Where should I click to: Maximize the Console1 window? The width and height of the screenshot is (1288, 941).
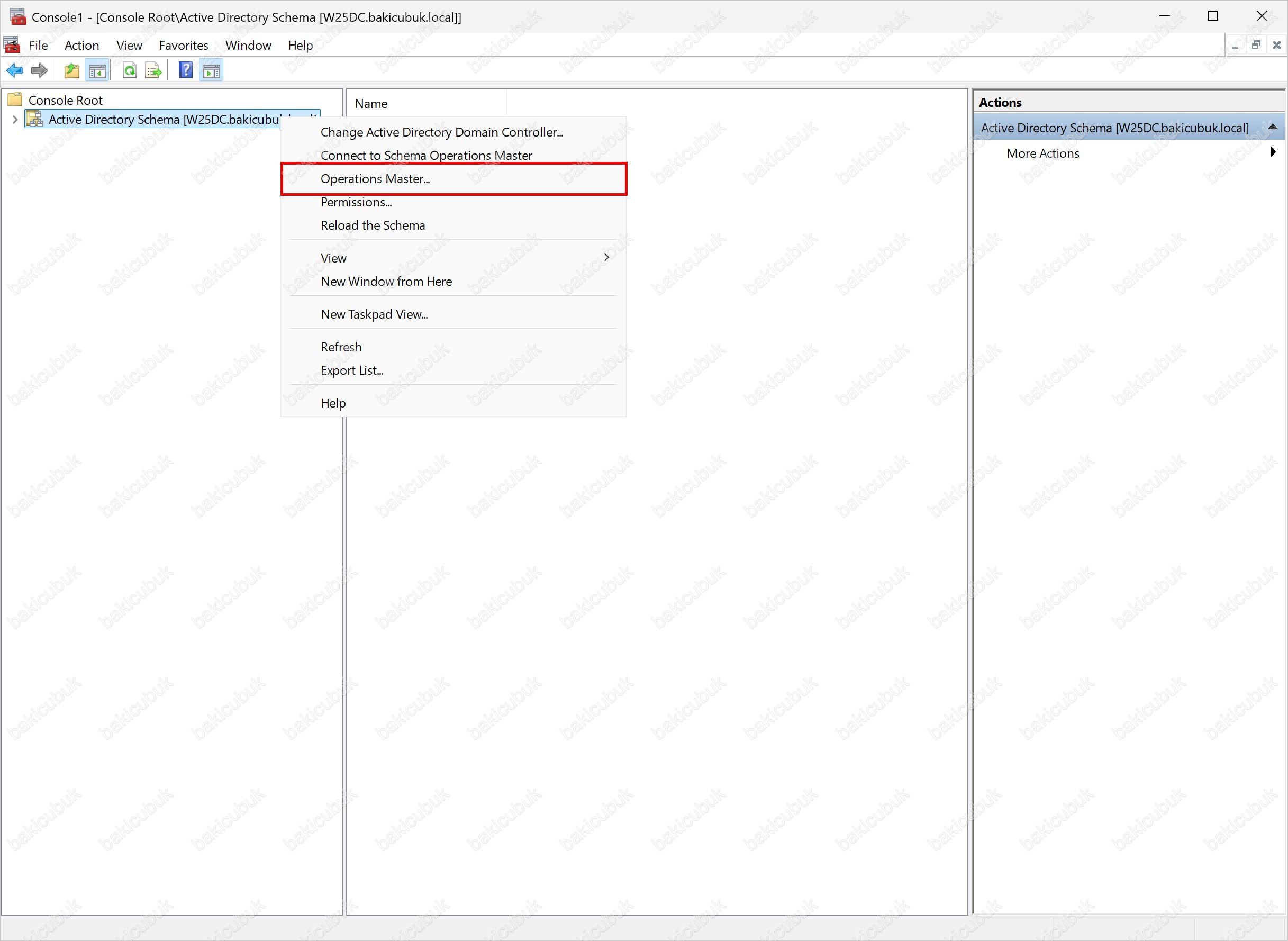(x=1213, y=16)
